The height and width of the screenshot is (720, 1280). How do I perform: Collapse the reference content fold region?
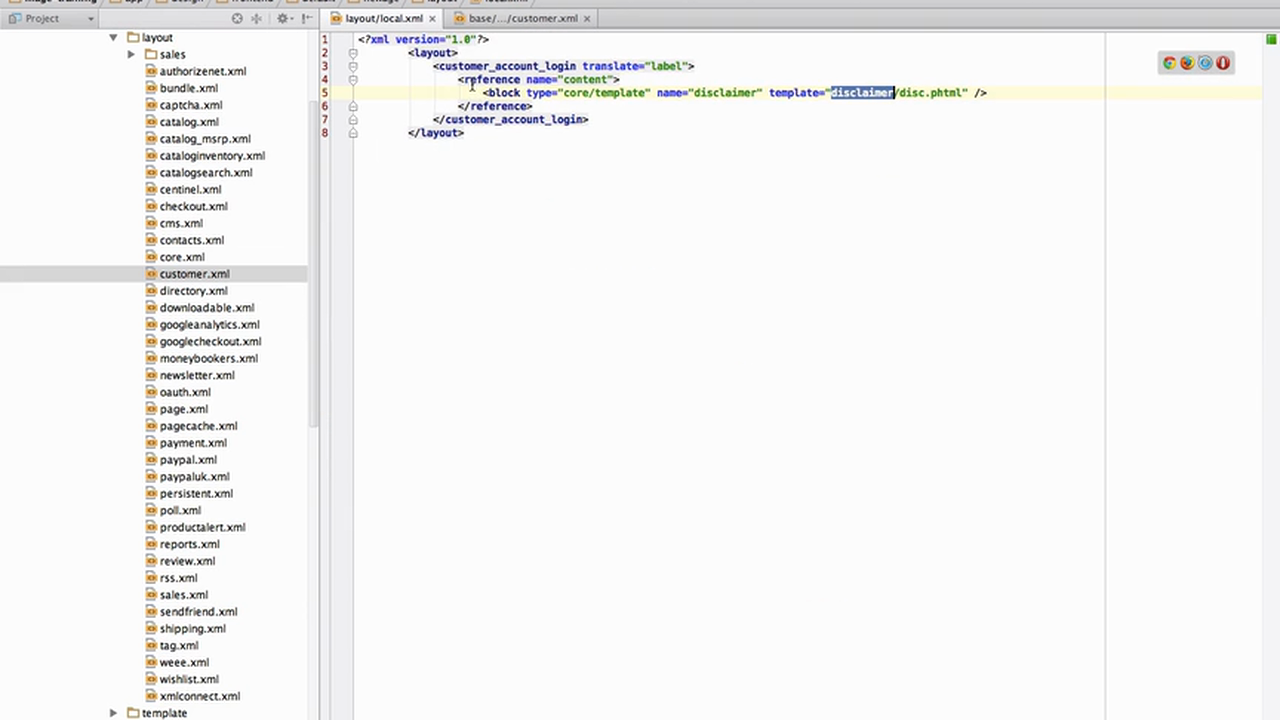tap(353, 79)
